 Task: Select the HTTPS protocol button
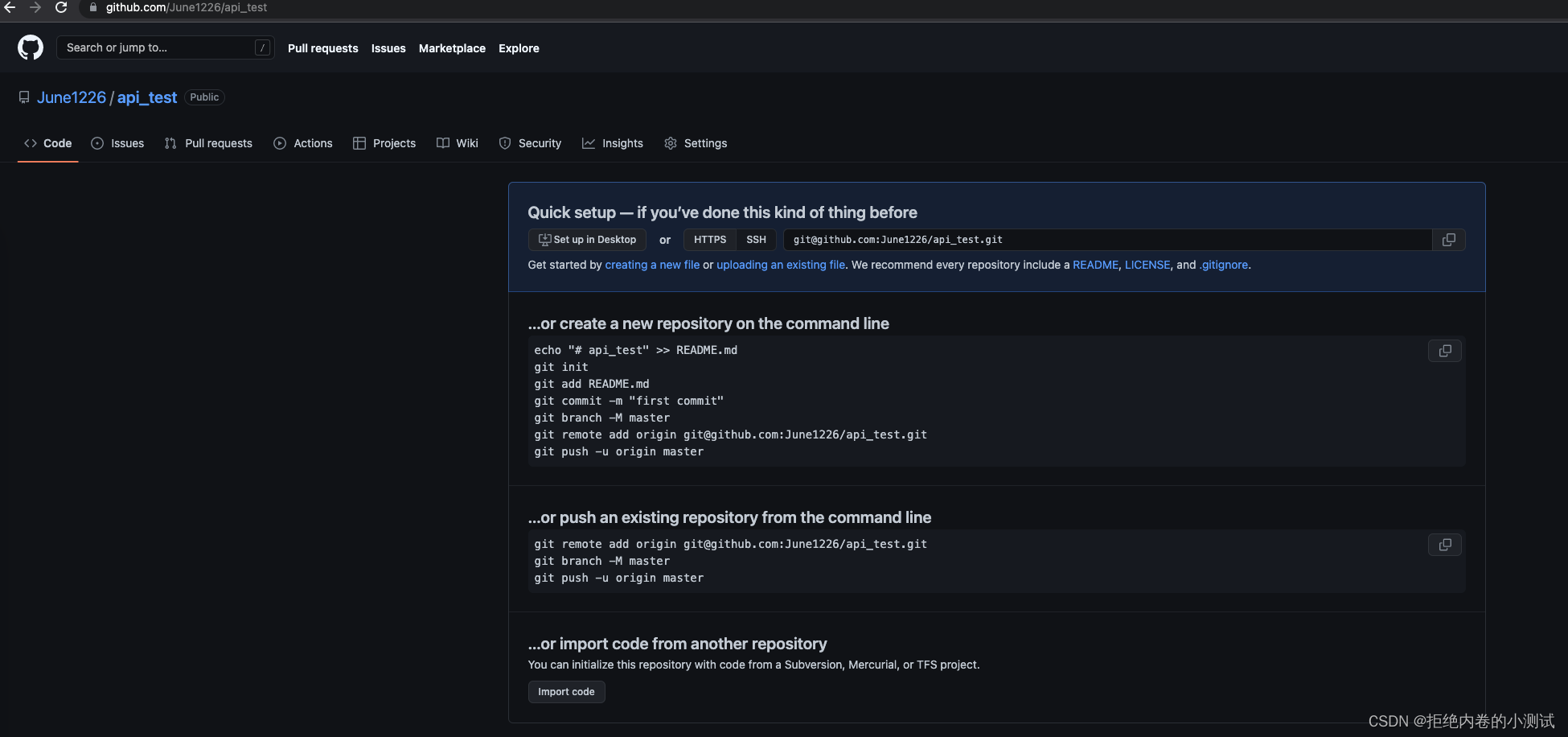tap(710, 240)
